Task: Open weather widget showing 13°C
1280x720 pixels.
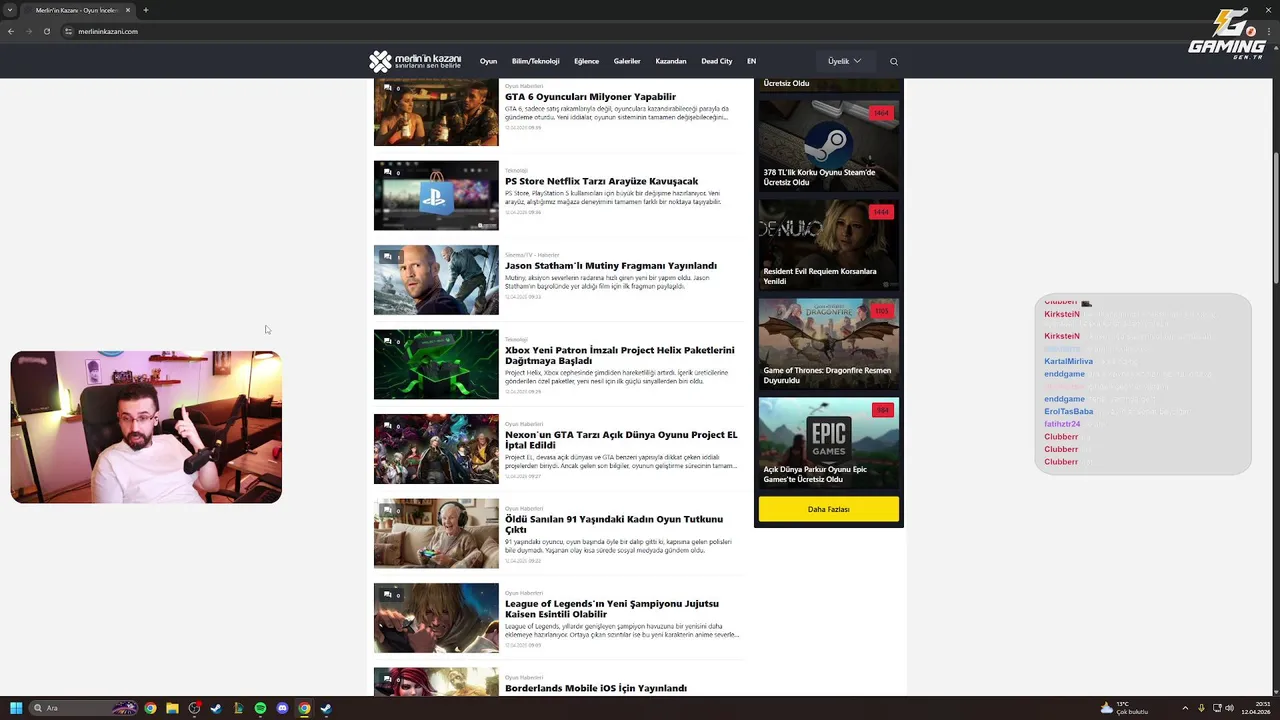Action: pos(1125,708)
